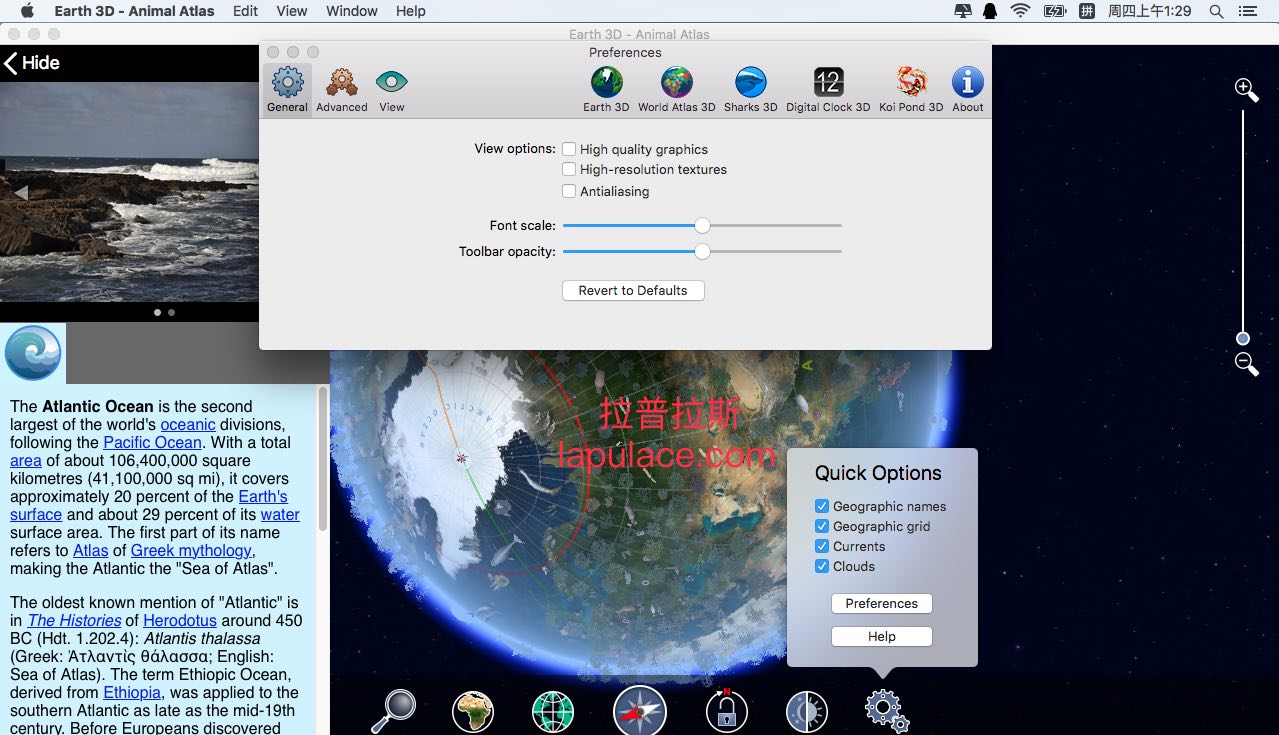This screenshot has width=1279, height=735.
Task: Uncheck Geographic grid in Quick Options
Action: (822, 526)
